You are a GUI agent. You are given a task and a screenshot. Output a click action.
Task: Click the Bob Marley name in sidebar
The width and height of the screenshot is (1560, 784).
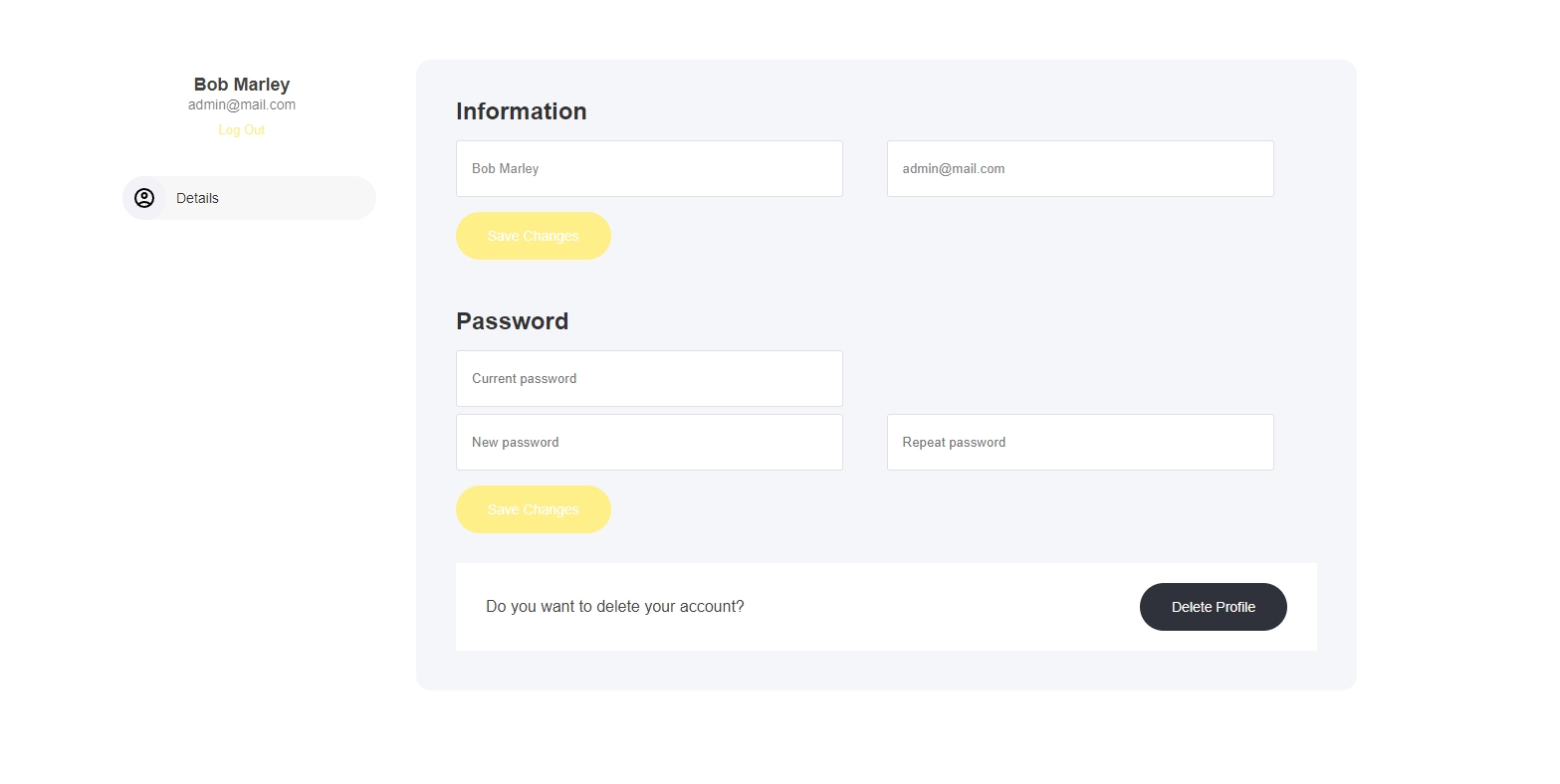click(242, 85)
